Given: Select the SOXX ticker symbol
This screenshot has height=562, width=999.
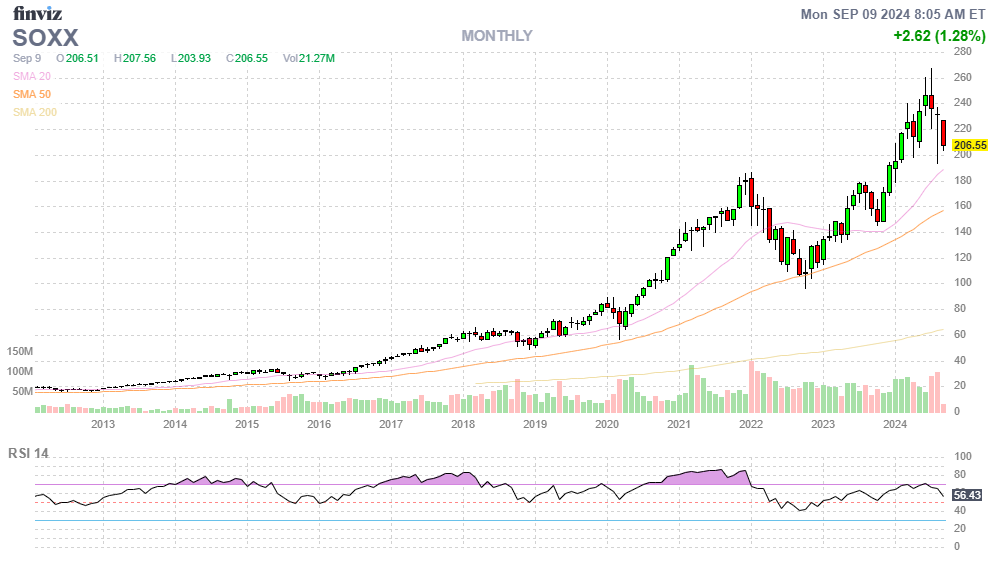Looking at the screenshot, I should [45, 38].
